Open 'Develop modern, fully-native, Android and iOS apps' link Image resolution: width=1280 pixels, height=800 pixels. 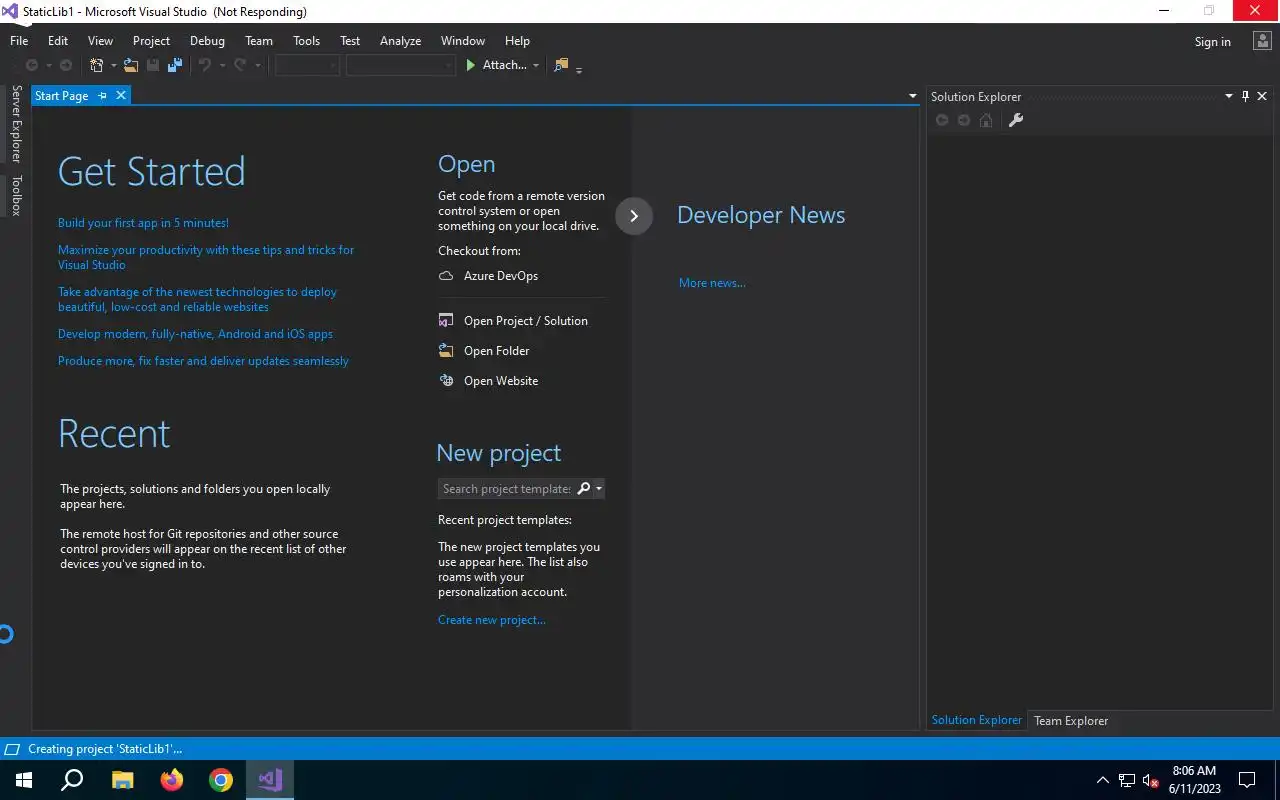195,334
